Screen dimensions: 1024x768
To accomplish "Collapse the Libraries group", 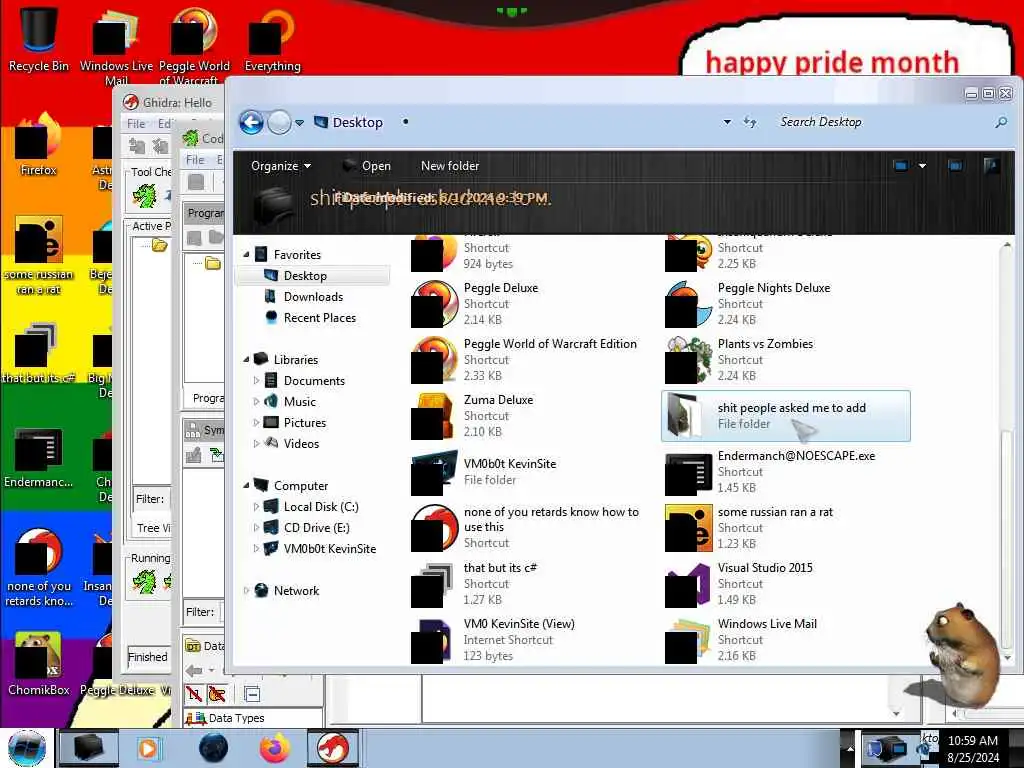I will pos(246,360).
